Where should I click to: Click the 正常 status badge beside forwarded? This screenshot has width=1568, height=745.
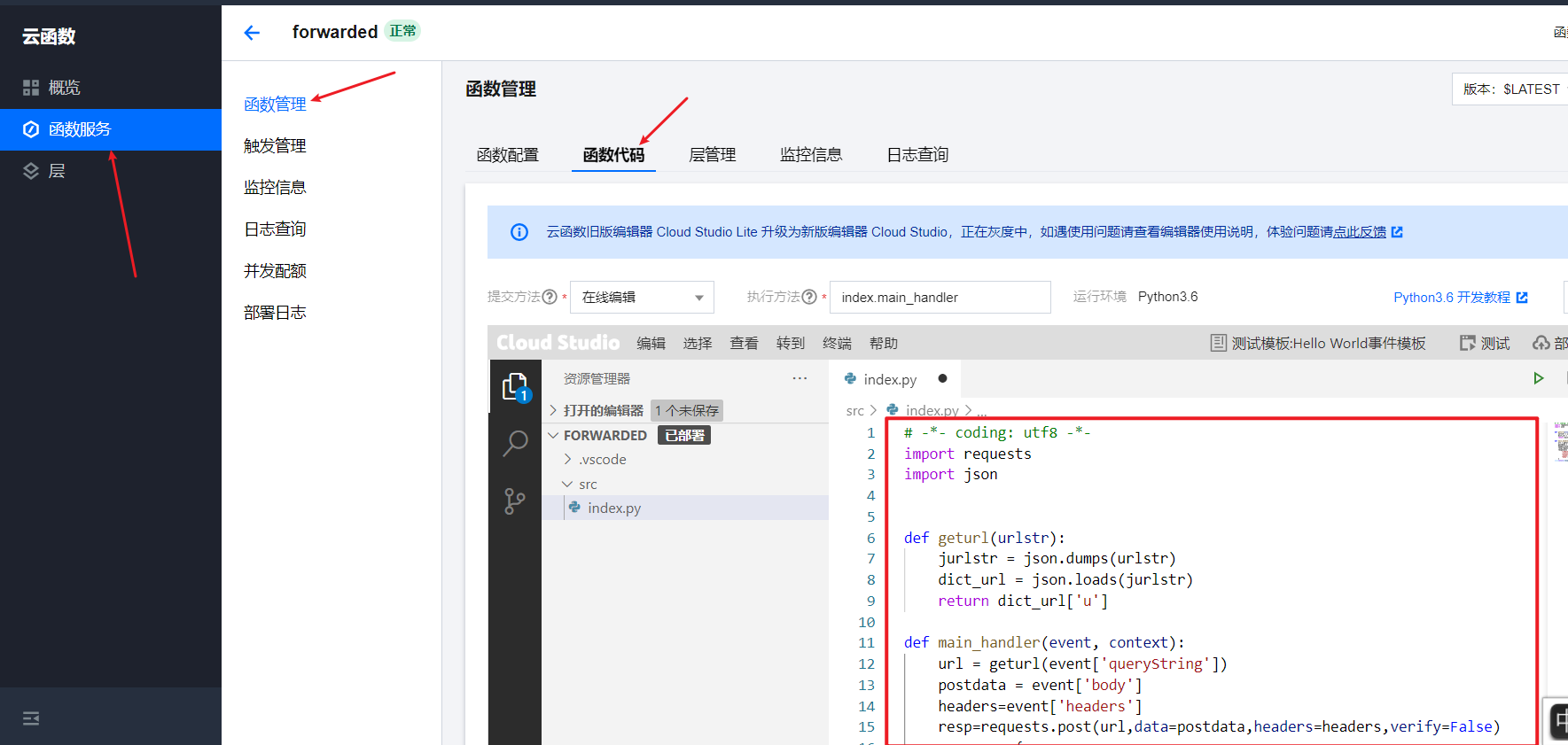point(402,31)
